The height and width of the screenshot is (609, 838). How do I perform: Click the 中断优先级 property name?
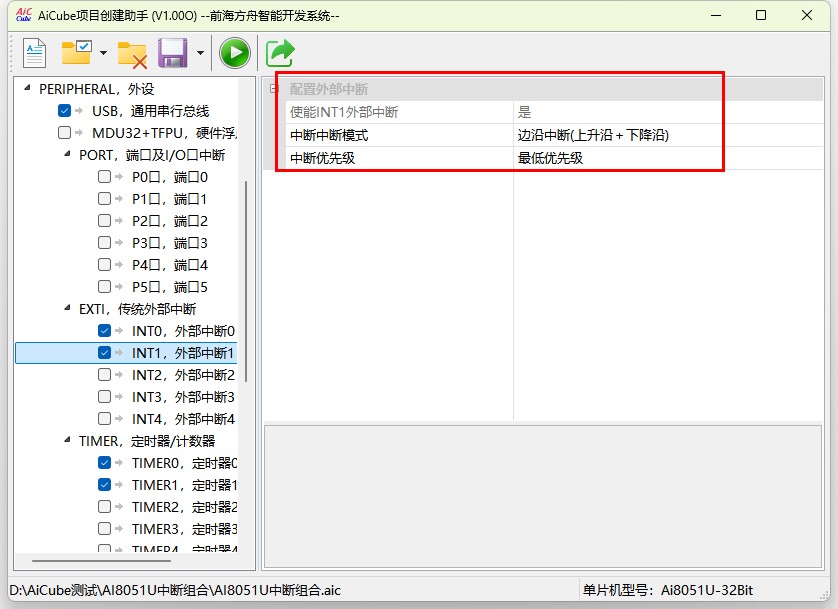point(322,158)
